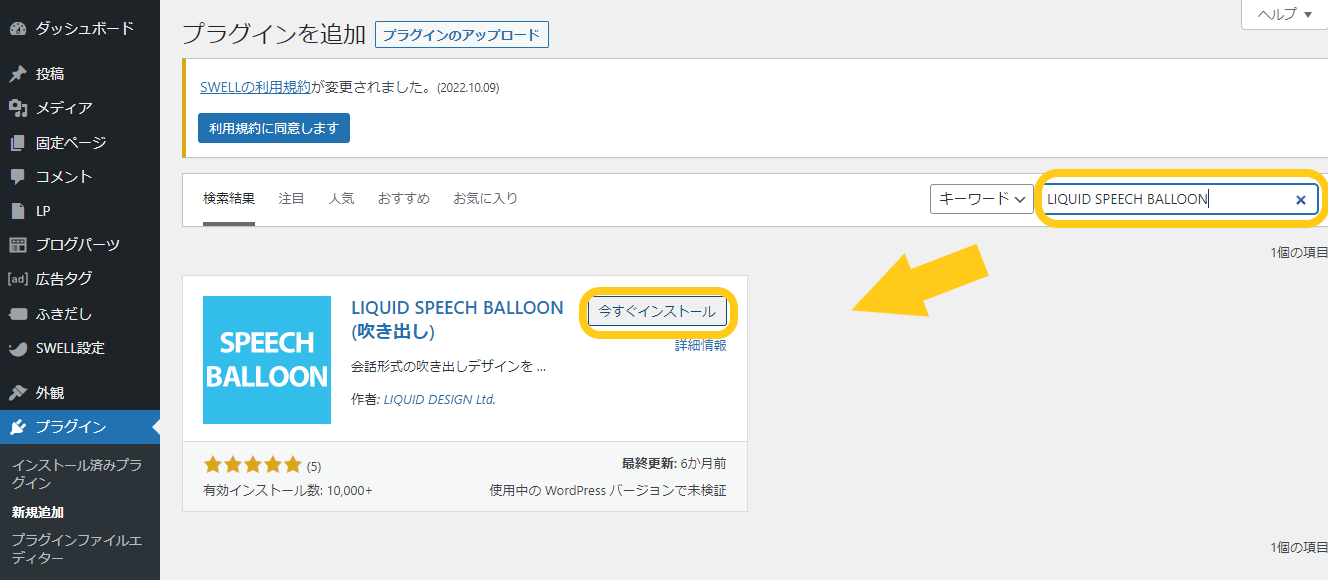Clear search with the x icon
This screenshot has width=1328, height=580.
pos(1301,199)
